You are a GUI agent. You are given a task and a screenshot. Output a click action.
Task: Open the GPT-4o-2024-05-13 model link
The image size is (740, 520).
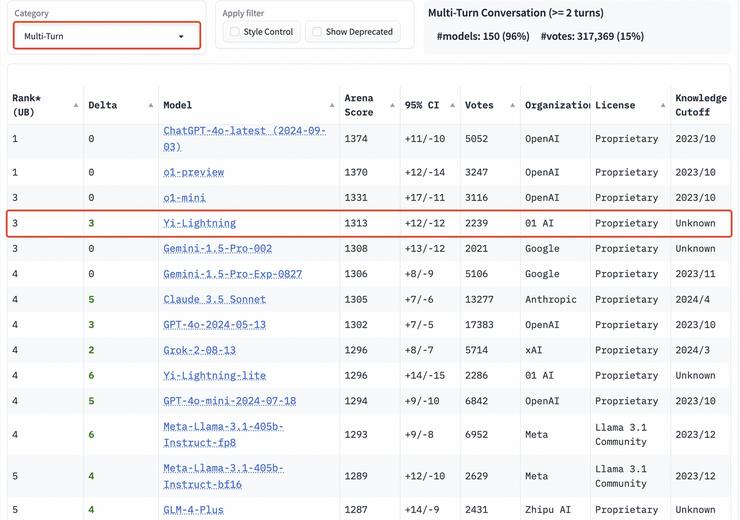click(215, 325)
